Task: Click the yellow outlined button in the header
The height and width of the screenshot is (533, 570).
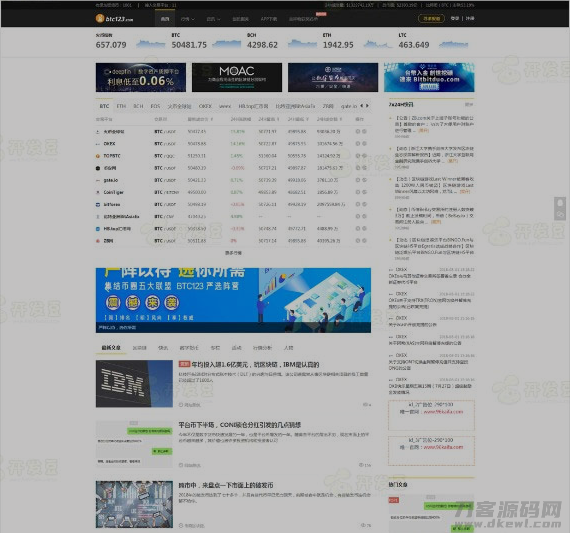Action: 431,18
